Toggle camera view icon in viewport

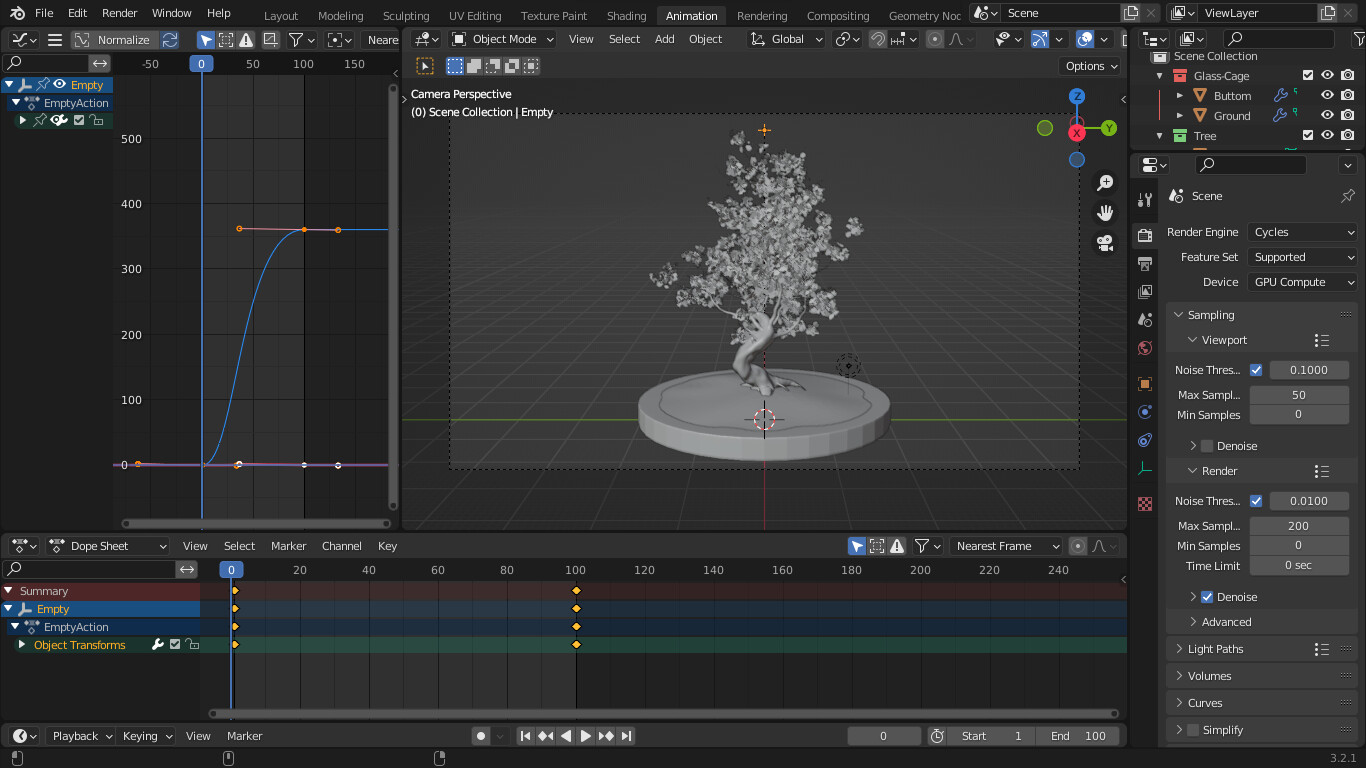pos(1105,243)
